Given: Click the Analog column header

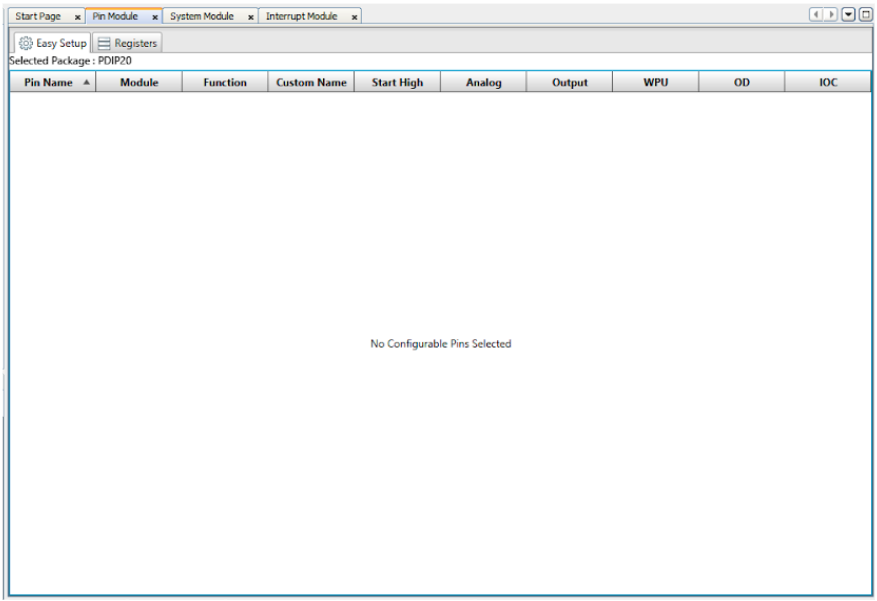Looking at the screenshot, I should point(483,82).
